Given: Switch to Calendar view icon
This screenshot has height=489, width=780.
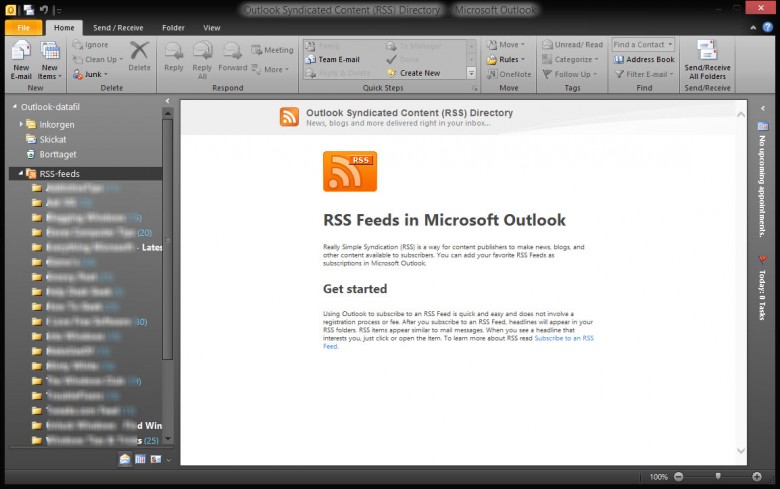Looking at the screenshot, I should (140, 459).
